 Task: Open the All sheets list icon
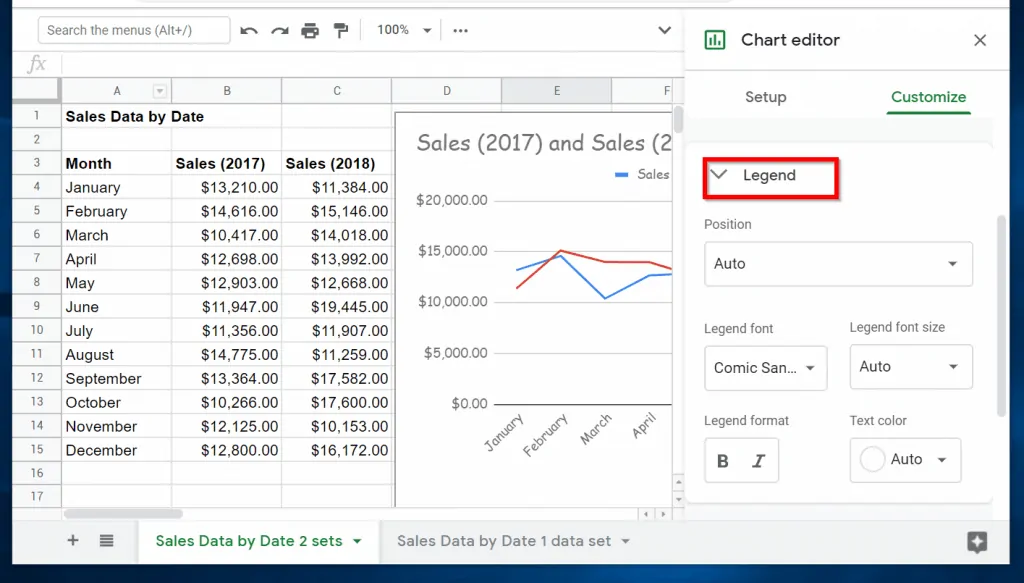point(107,541)
